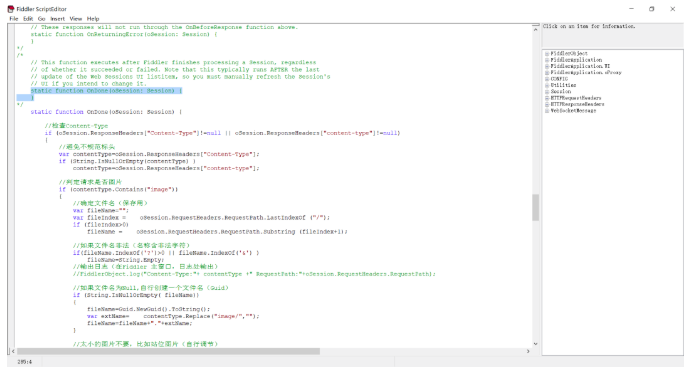686x370 pixels.
Task: Expand the WebSocketMessage tree node
Action: click(547, 111)
